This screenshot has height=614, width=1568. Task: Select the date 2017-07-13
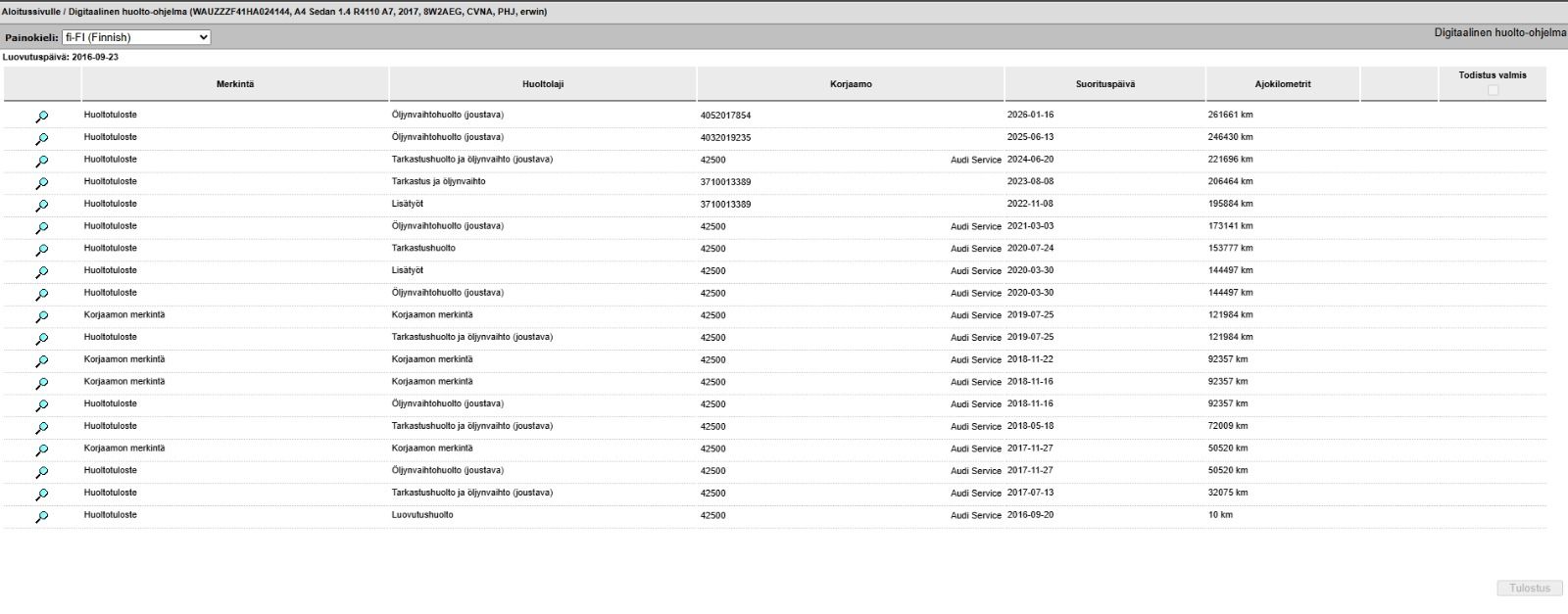[x=1030, y=493]
